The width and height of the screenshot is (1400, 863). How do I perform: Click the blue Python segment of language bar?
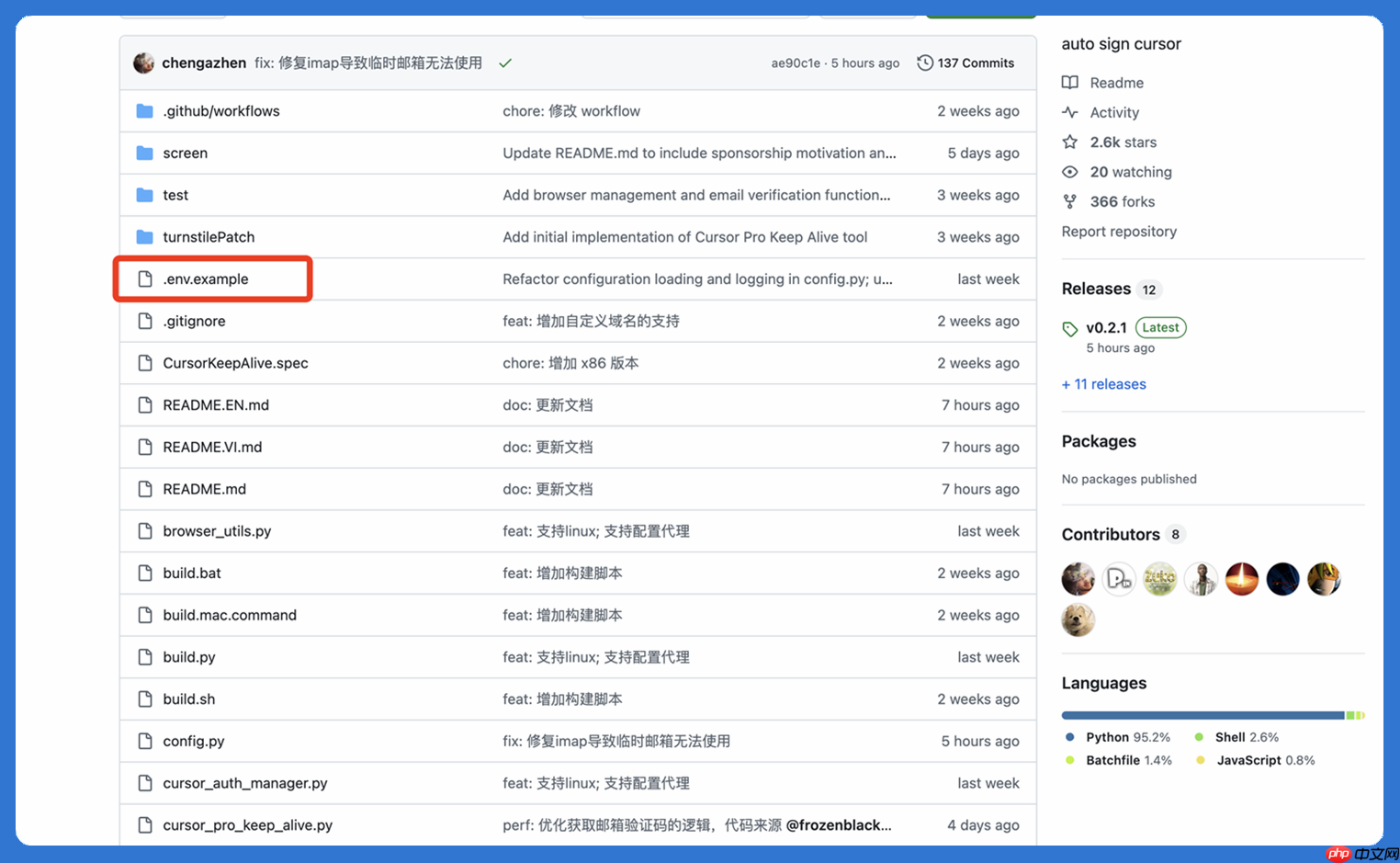(x=1203, y=715)
